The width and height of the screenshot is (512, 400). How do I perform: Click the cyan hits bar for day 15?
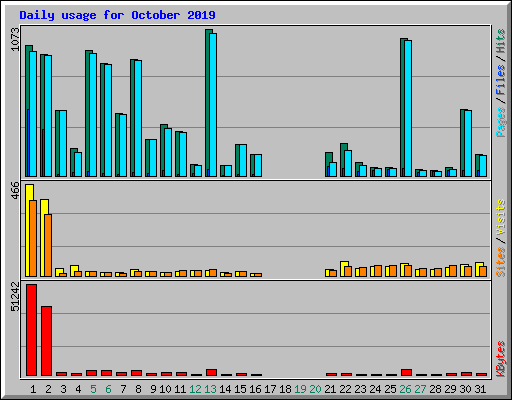pyautogui.click(x=243, y=160)
